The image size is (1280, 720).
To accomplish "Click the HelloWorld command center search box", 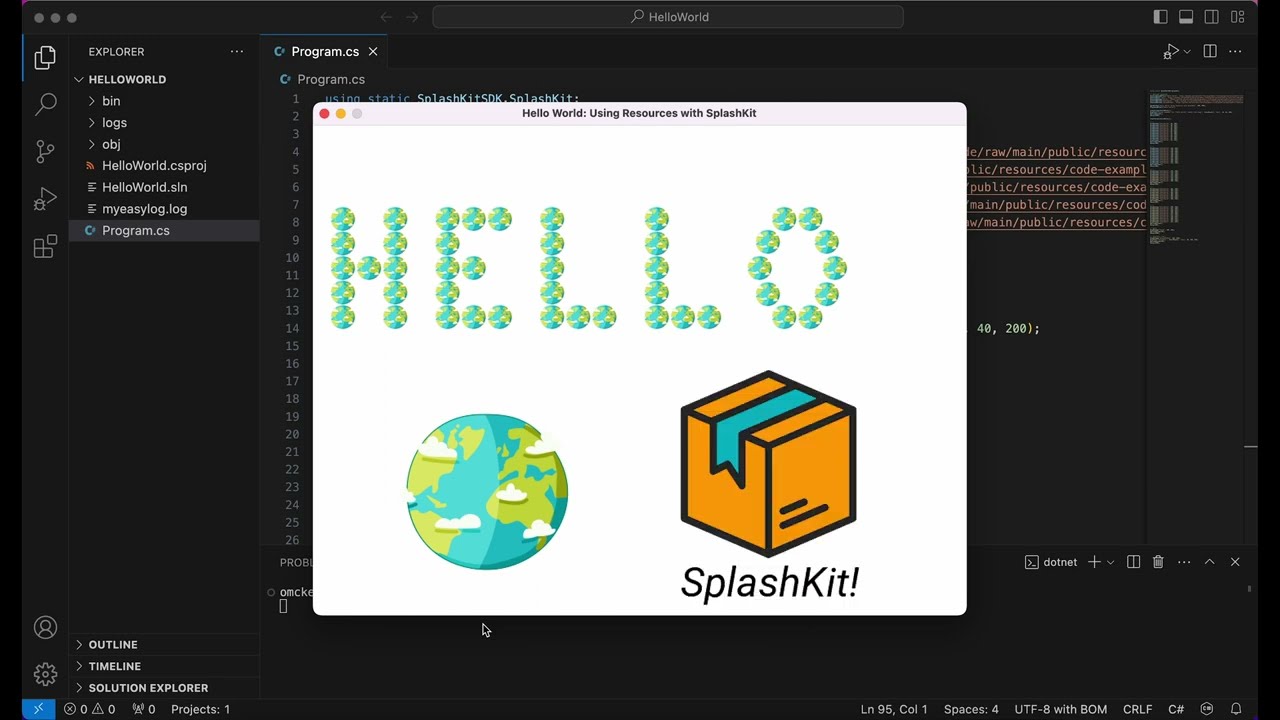I will (x=668, y=17).
